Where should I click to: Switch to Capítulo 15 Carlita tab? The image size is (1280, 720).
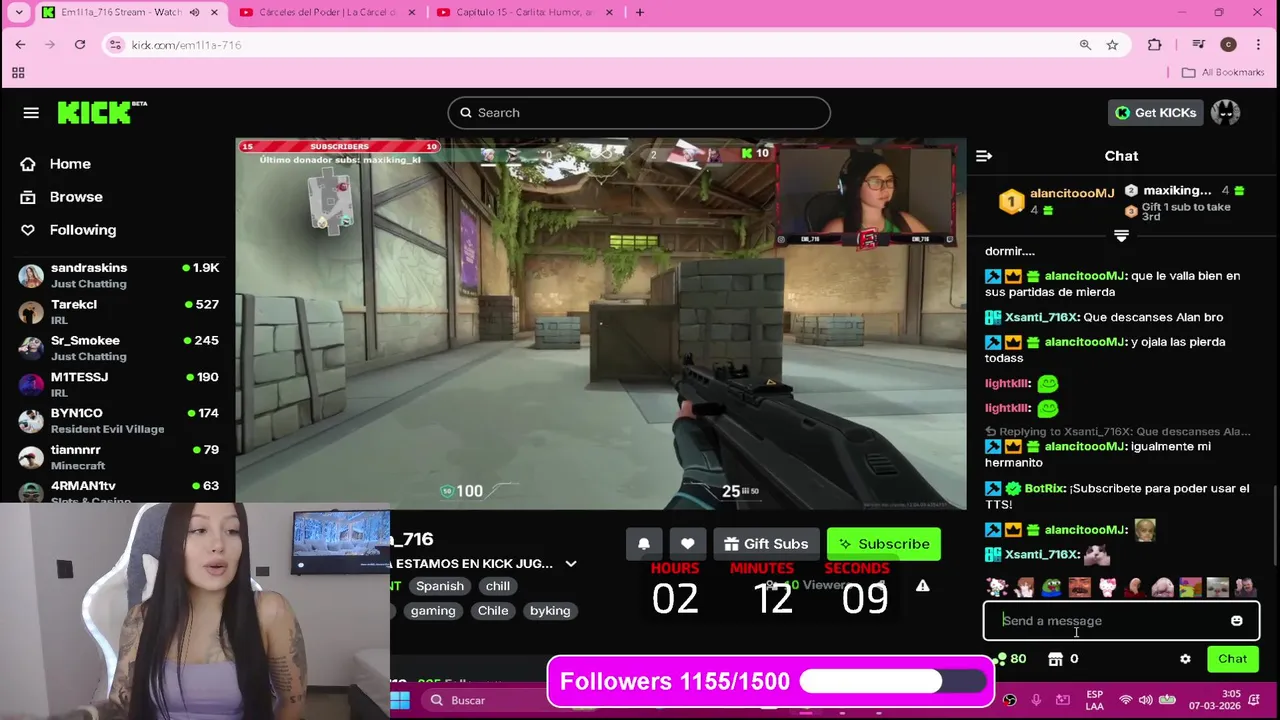pyautogui.click(x=524, y=12)
